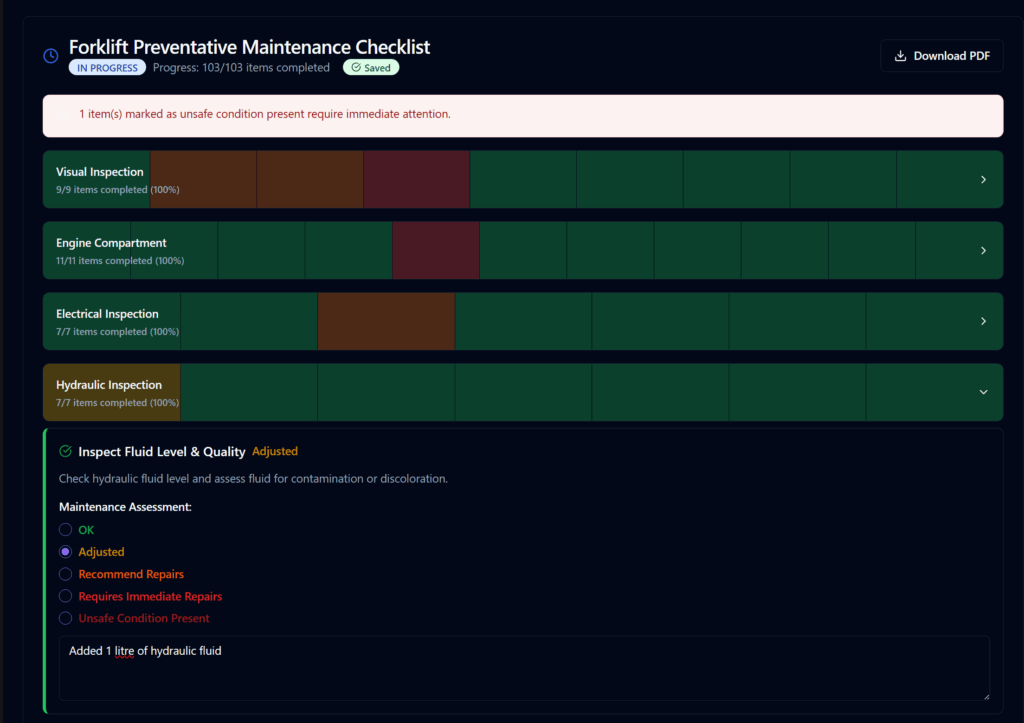The image size is (1024, 723).
Task: Expand the Visual Inspection section chevron
Action: click(x=983, y=180)
